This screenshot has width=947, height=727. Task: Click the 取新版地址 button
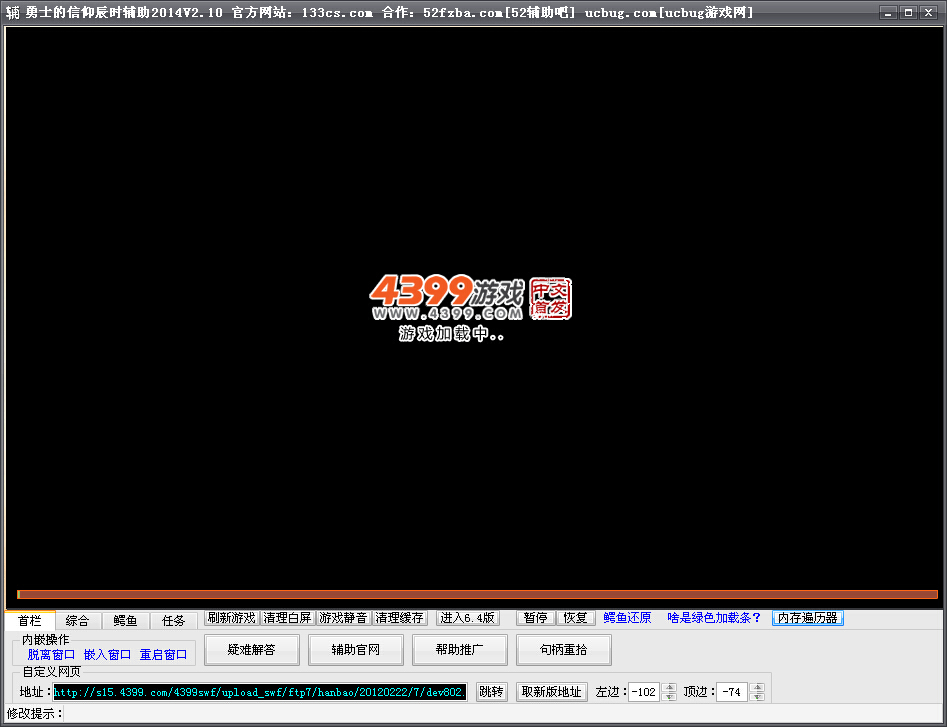point(551,692)
